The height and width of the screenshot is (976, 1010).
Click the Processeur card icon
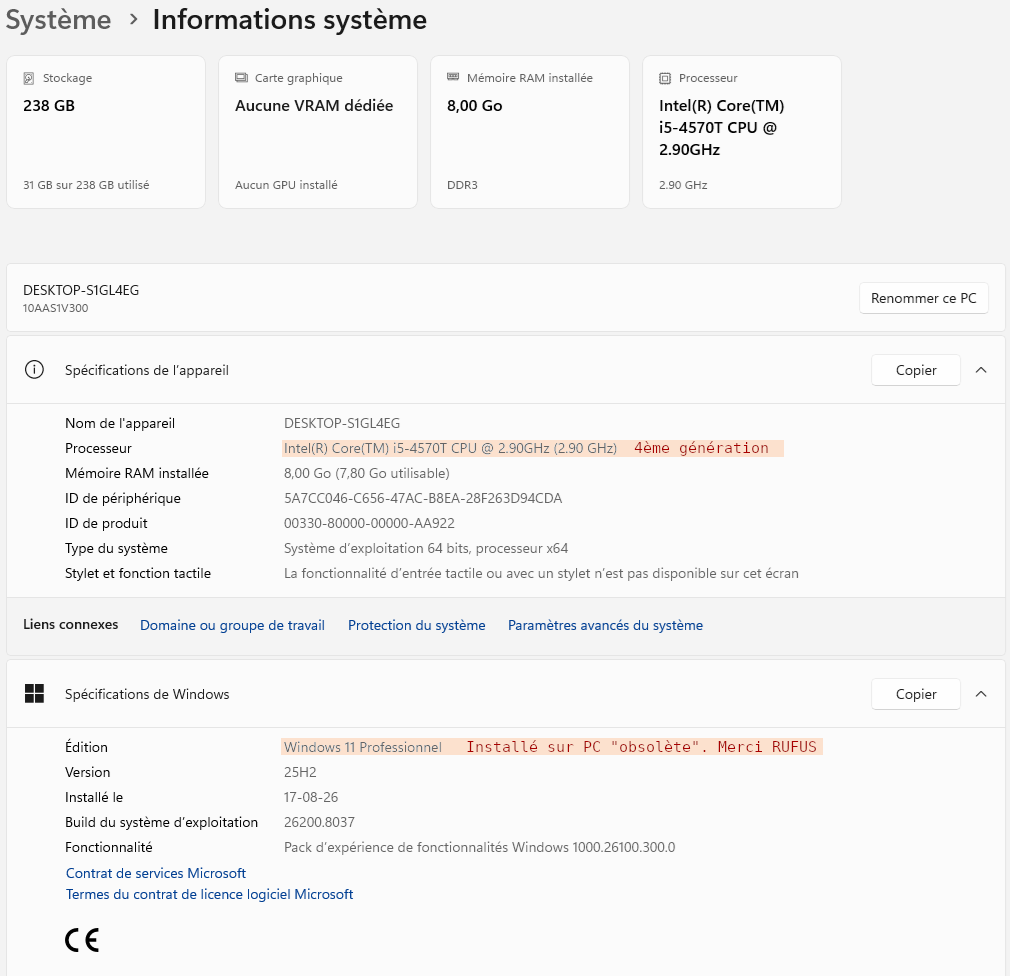coord(665,78)
